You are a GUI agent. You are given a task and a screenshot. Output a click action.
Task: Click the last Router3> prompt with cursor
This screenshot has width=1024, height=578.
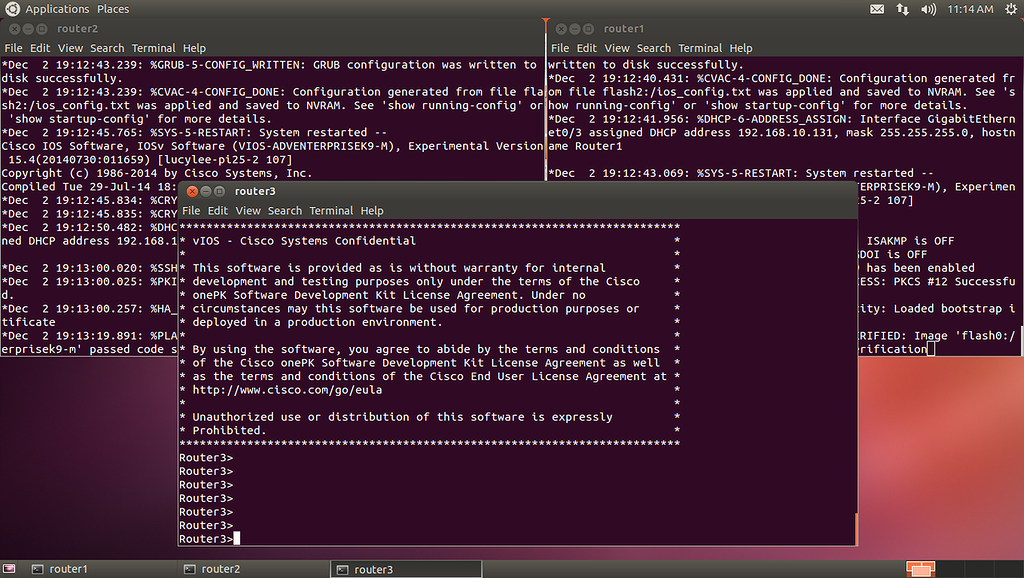coord(209,539)
